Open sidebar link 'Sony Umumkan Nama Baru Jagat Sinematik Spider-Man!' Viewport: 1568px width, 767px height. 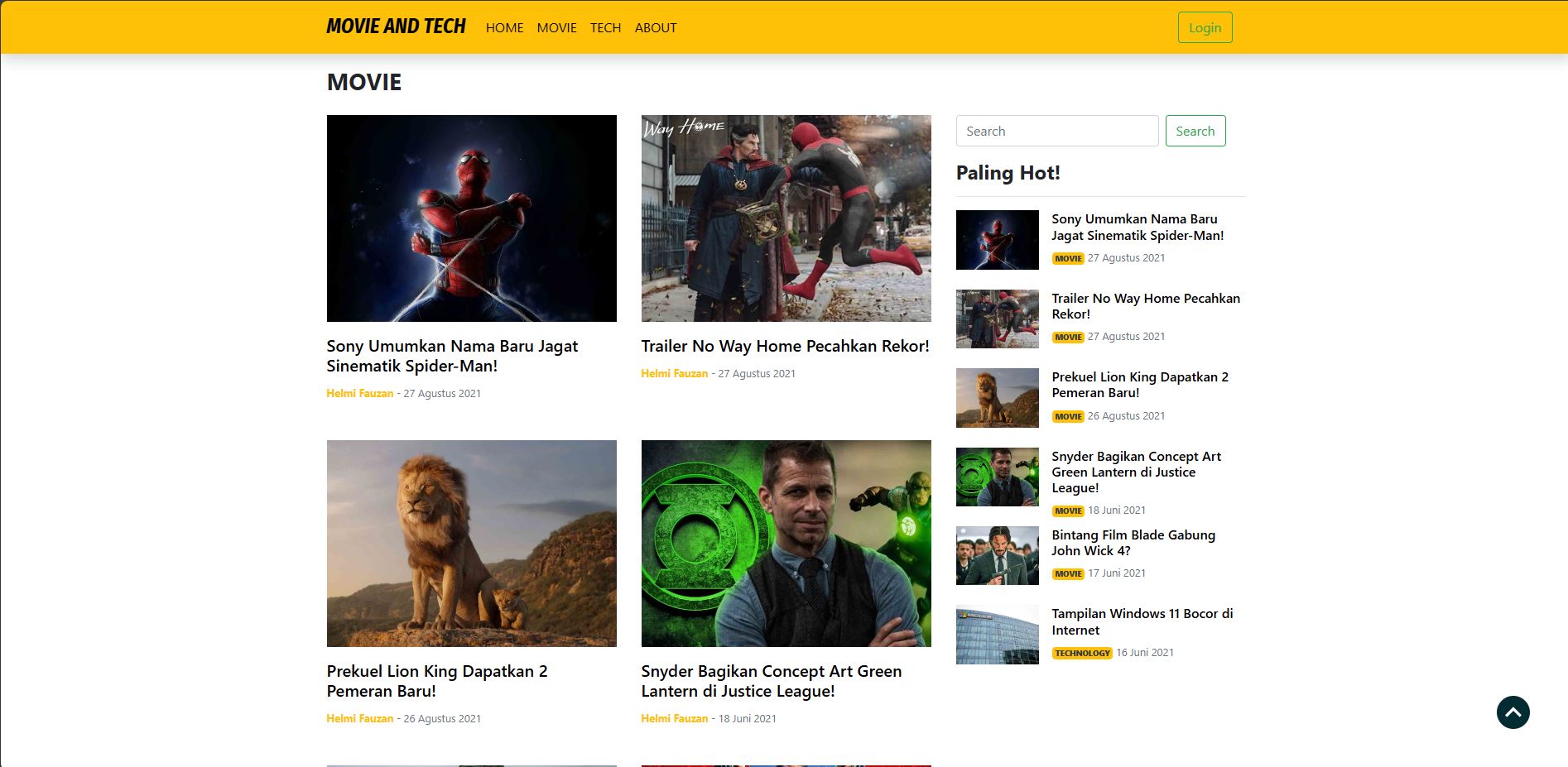click(1138, 227)
